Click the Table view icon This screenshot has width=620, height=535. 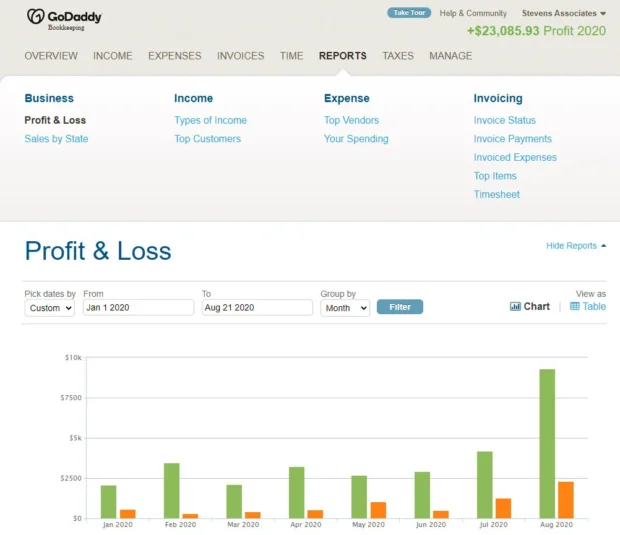(x=575, y=306)
